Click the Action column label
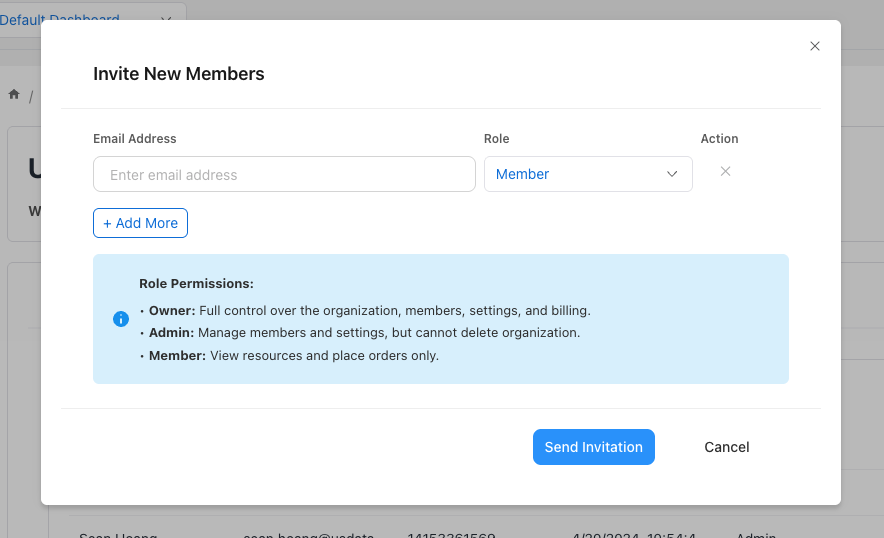 [x=719, y=139]
